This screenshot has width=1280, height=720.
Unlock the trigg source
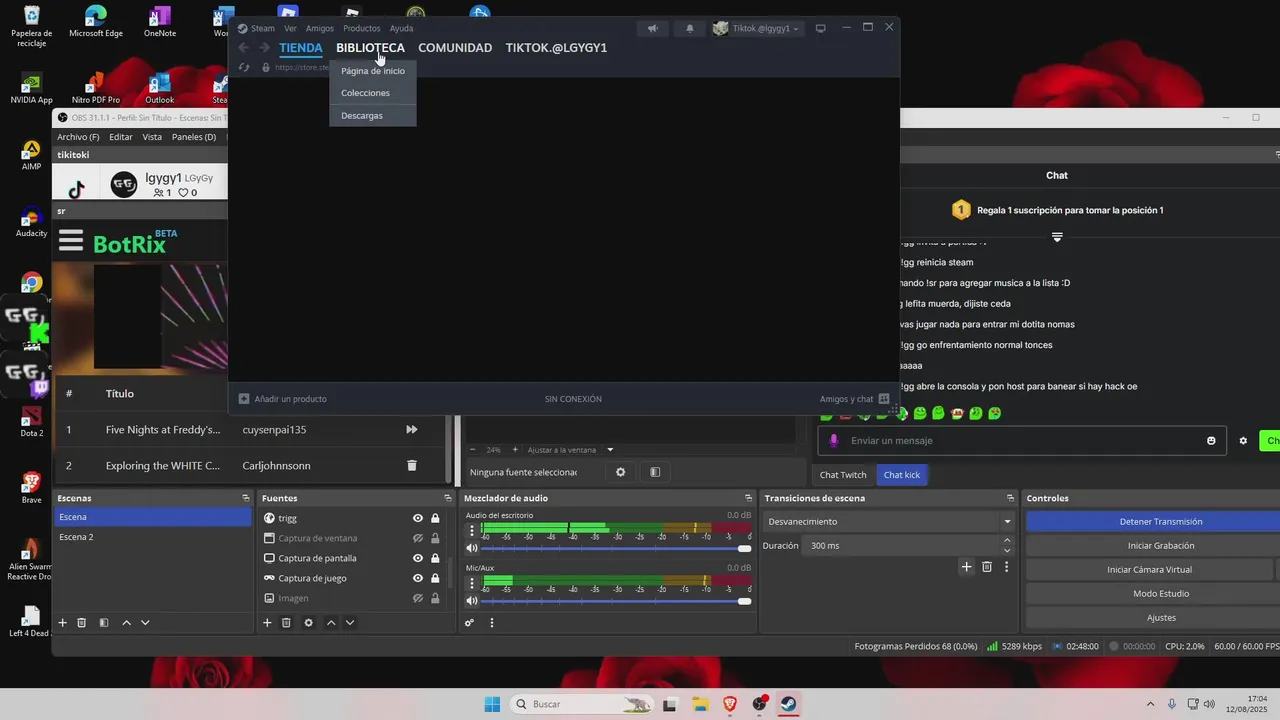[x=435, y=518]
